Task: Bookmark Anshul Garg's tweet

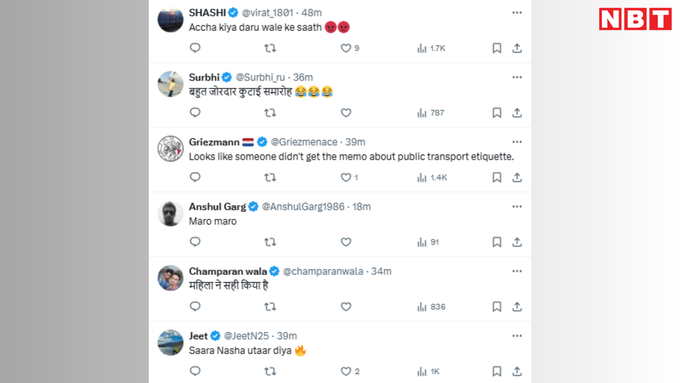Action: tap(497, 242)
